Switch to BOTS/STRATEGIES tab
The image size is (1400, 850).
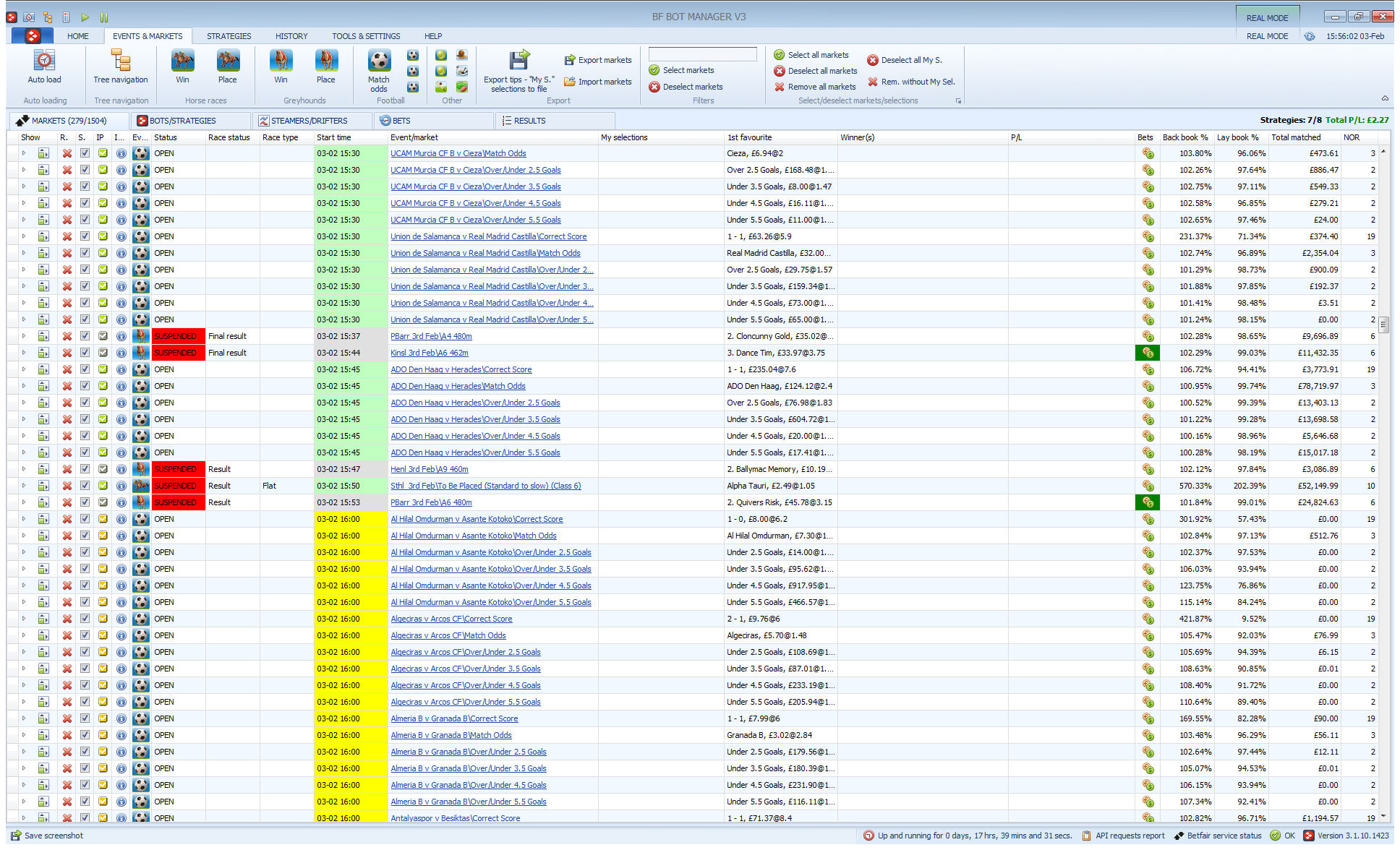(189, 121)
